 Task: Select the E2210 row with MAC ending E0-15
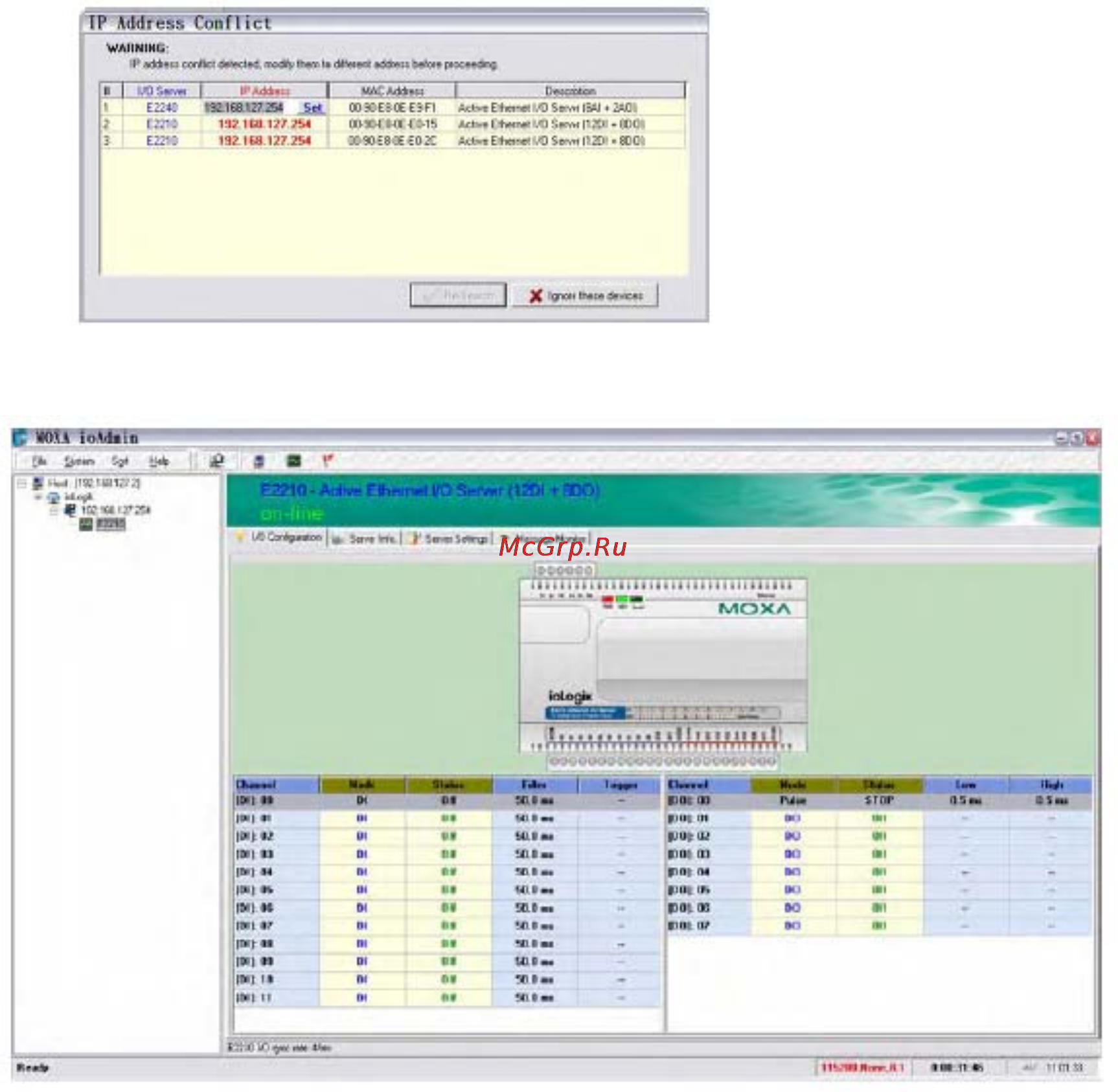(393, 124)
